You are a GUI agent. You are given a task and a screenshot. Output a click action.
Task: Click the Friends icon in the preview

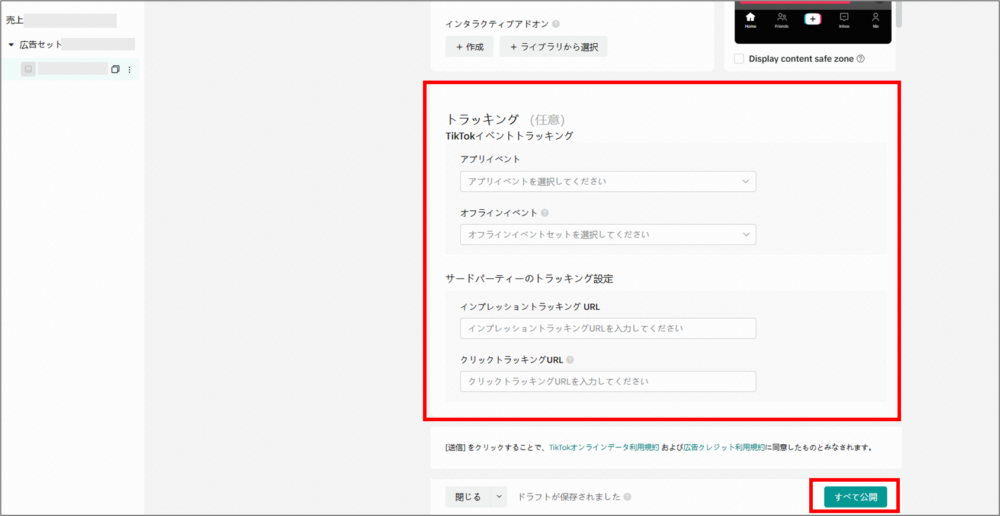(x=781, y=19)
